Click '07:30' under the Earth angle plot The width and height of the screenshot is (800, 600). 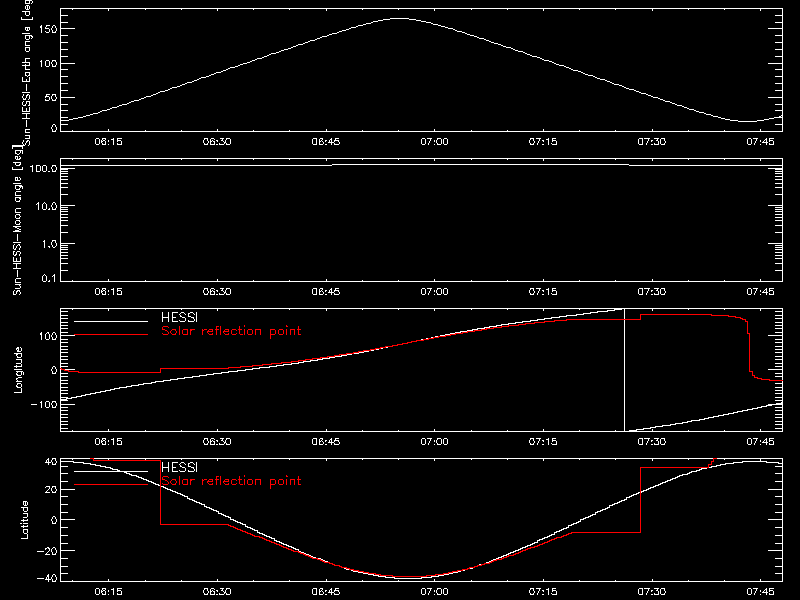[x=652, y=141]
